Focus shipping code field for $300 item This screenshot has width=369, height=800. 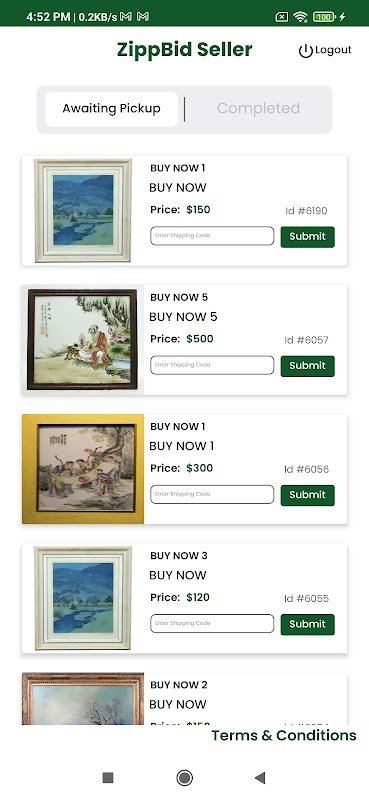tap(212, 494)
